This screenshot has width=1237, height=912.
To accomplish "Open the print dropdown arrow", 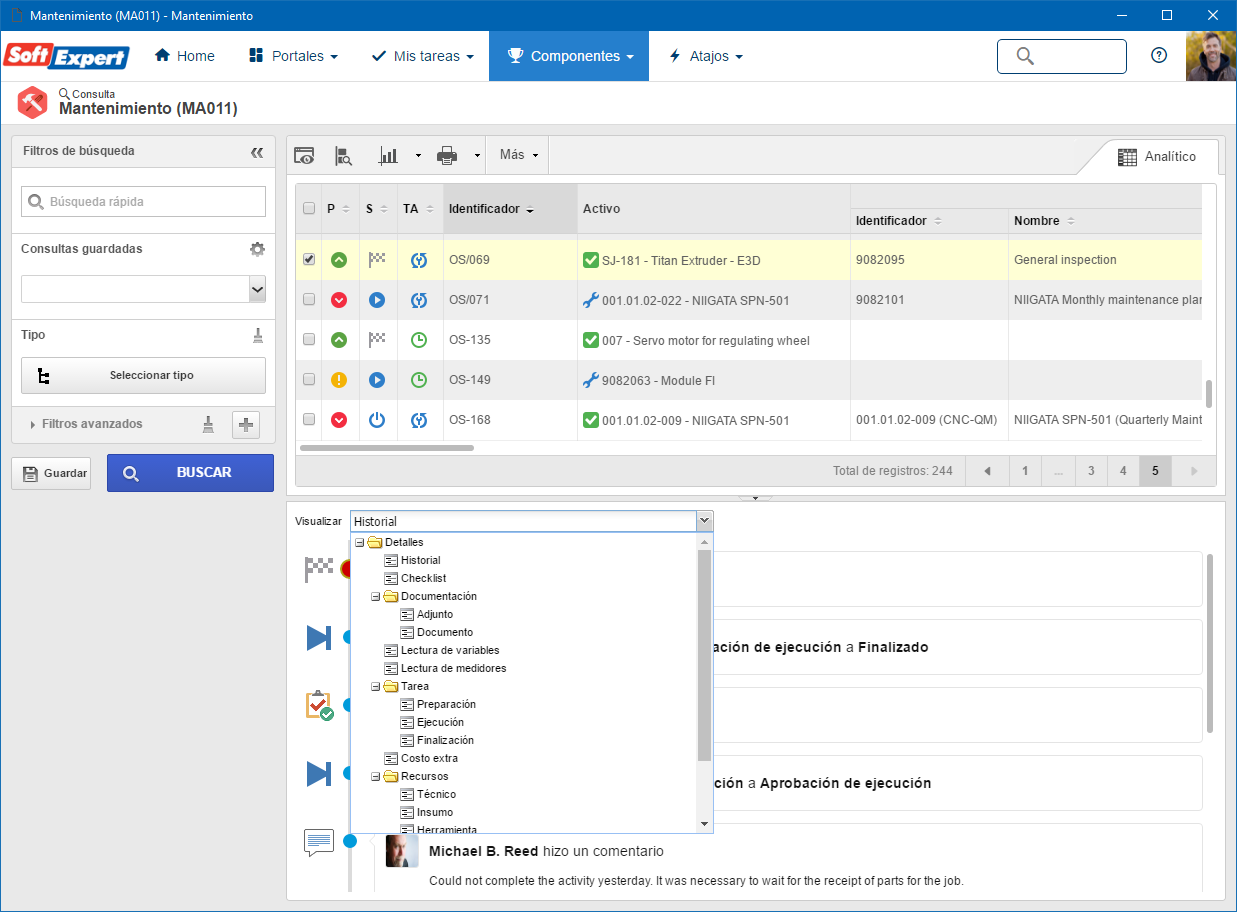I will [477, 156].
